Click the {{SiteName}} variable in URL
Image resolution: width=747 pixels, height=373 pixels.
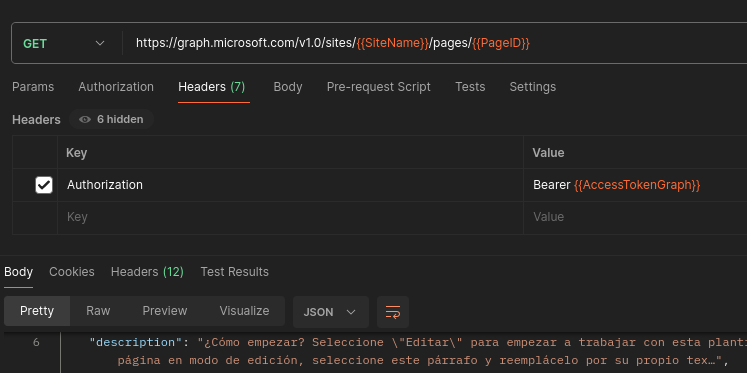click(x=393, y=43)
